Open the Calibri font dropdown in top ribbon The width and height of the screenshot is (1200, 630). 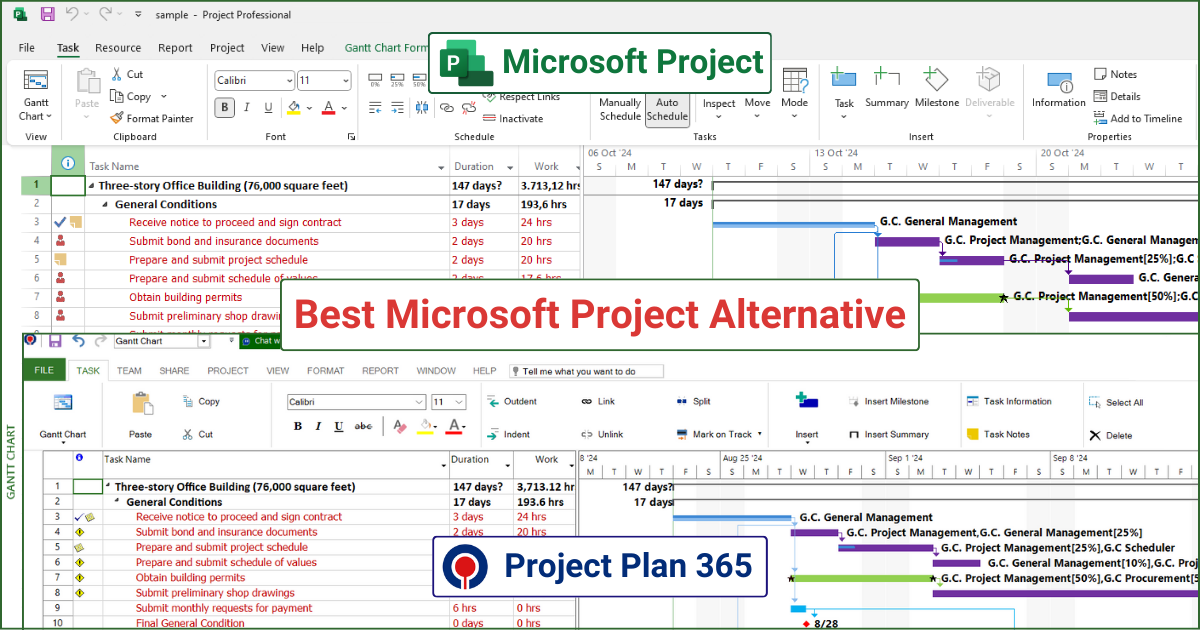pos(289,81)
